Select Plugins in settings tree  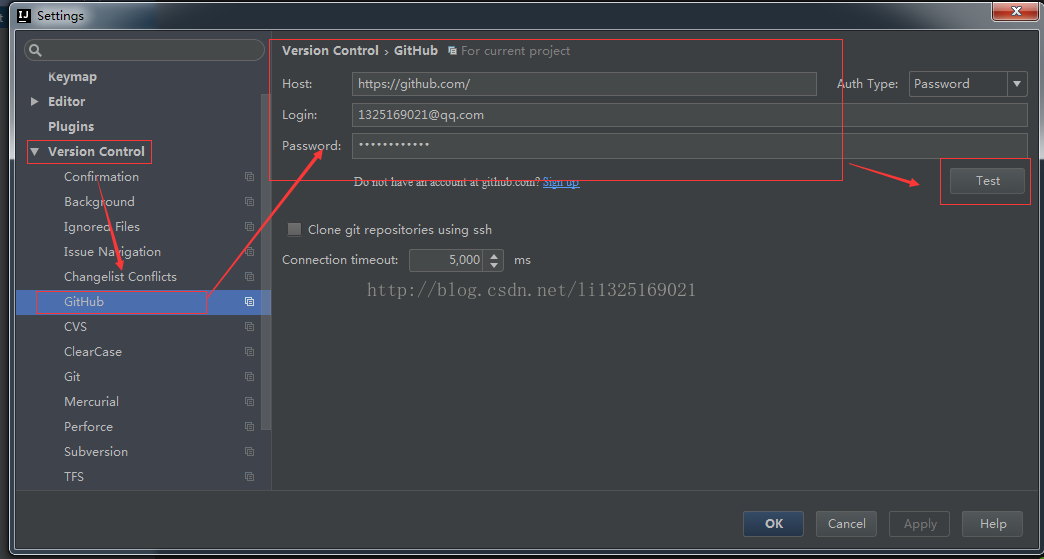pos(71,126)
